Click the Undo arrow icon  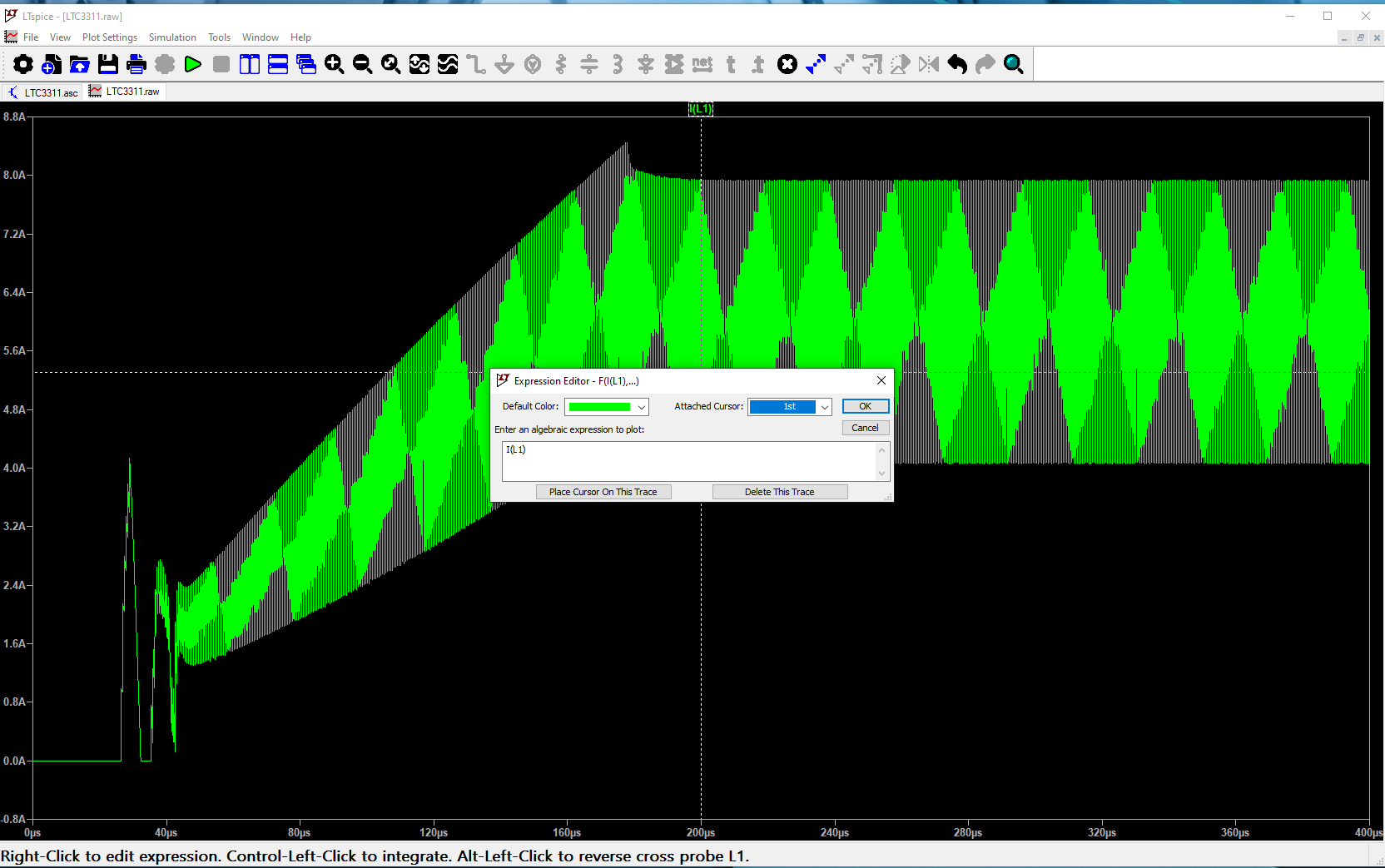point(957,64)
